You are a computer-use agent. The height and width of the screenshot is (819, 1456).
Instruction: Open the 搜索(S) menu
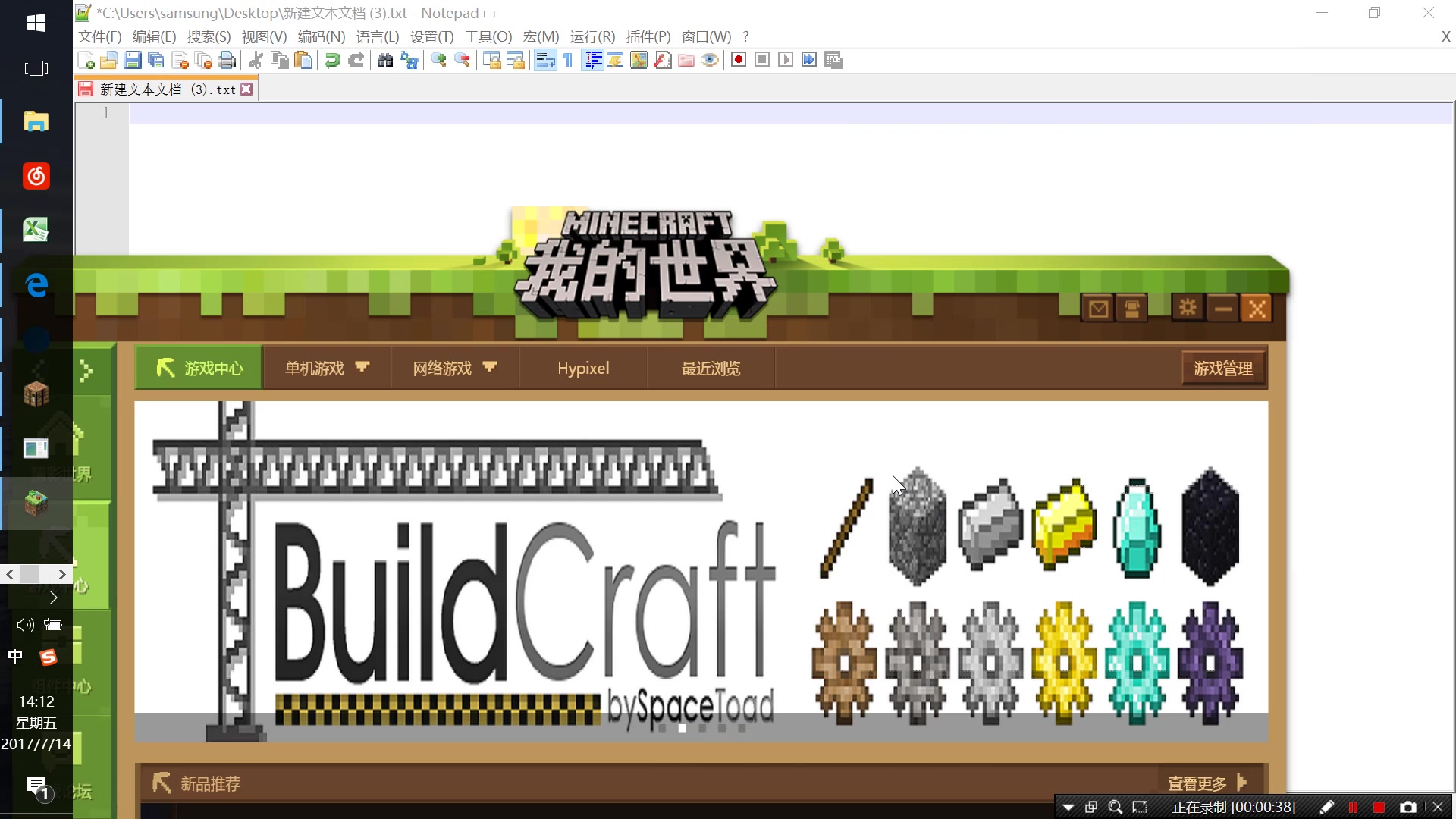point(209,36)
